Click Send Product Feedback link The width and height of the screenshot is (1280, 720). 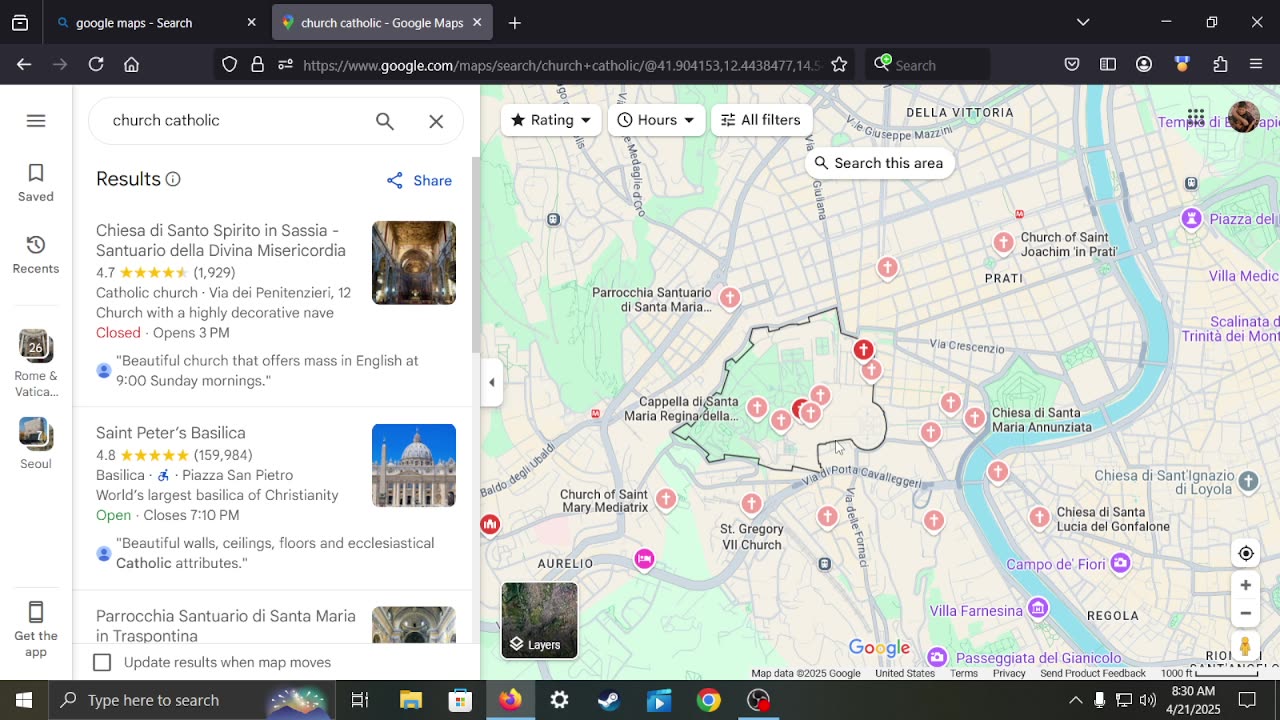[1093, 674]
